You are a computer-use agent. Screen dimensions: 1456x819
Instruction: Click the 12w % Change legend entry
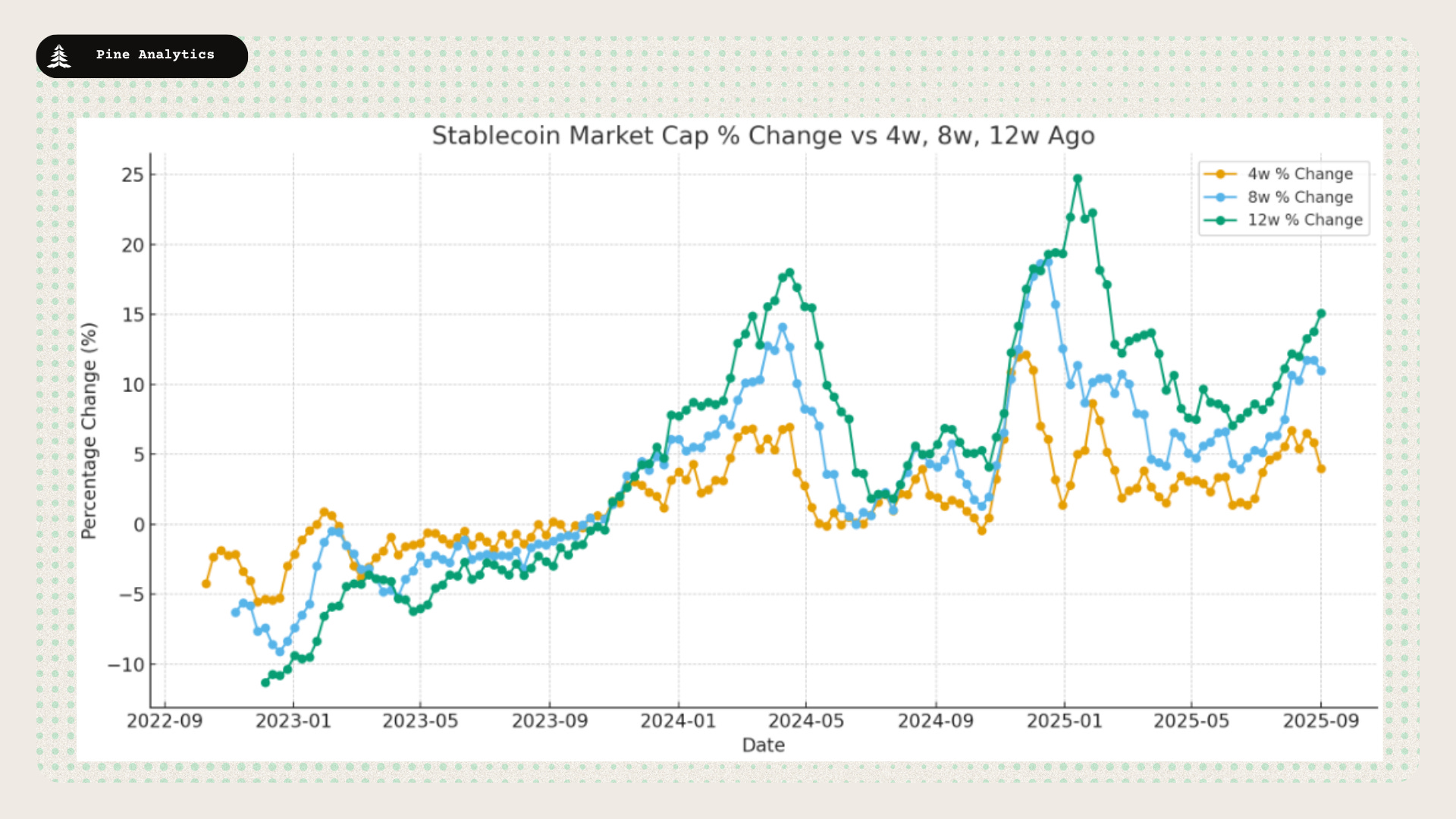point(1304,220)
